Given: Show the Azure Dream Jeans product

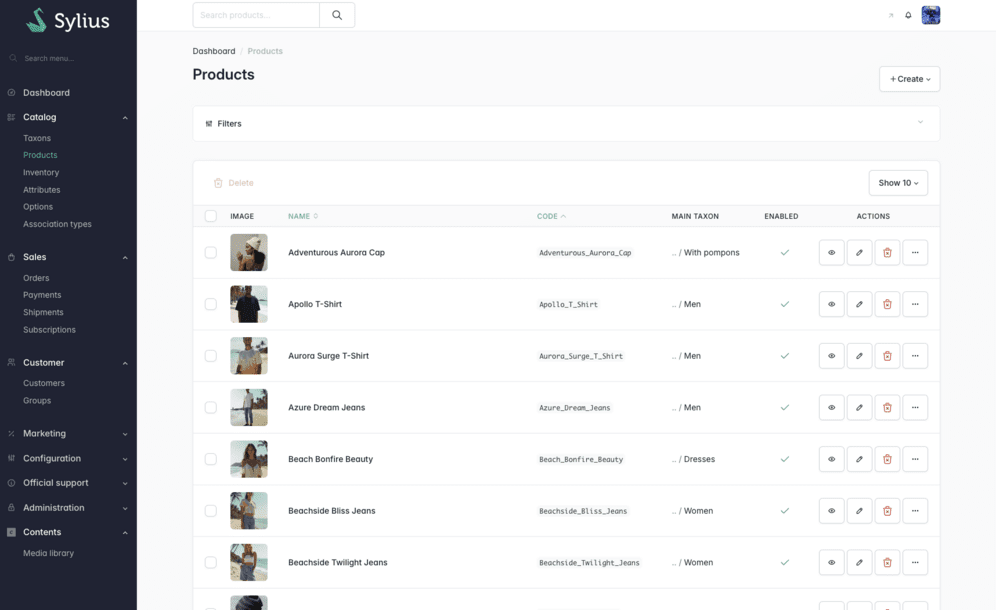Looking at the screenshot, I should [x=831, y=407].
